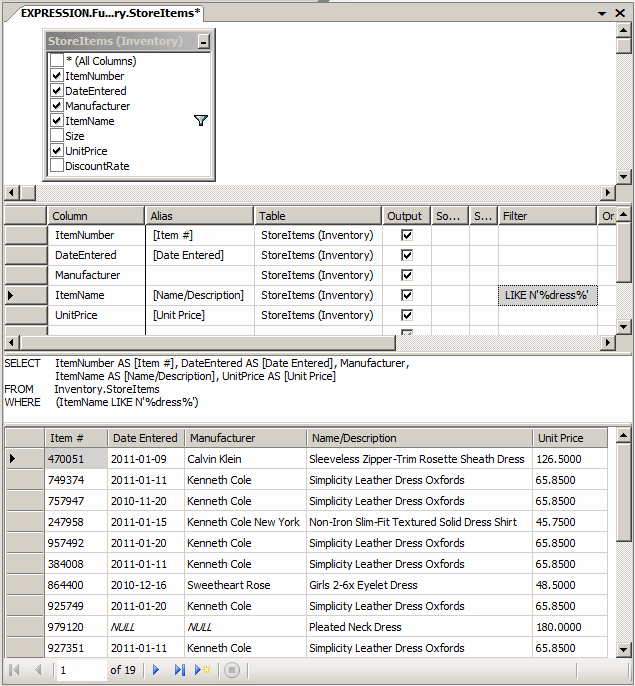The image size is (635, 686).
Task: Toggle Output checkbox for UnitPrice criteria row
Action: tap(407, 315)
